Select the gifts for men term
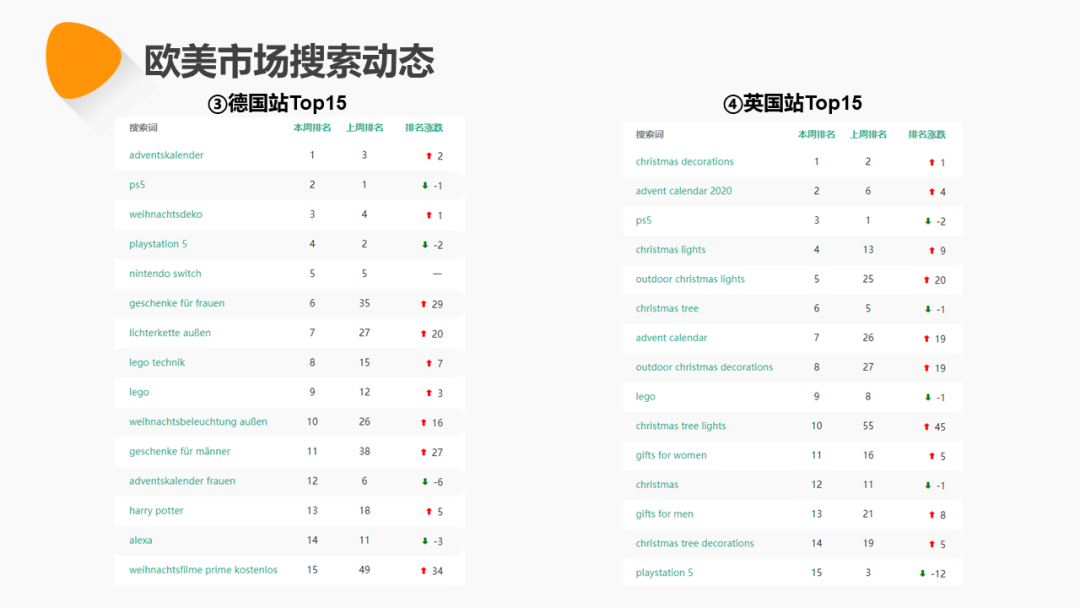Screen dimensions: 1080x608 [x=665, y=514]
